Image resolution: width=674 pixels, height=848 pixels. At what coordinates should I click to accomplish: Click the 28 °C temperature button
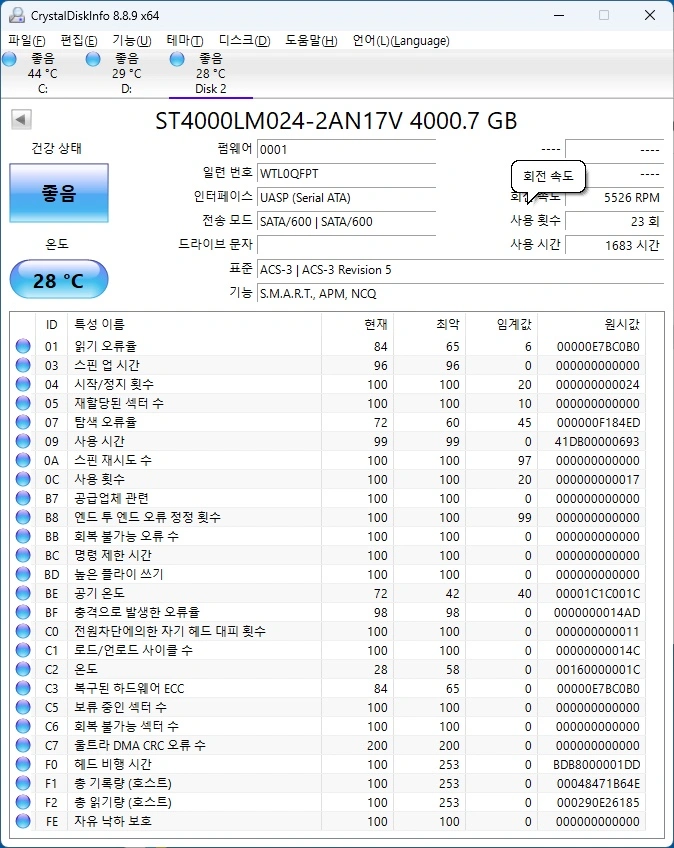tap(59, 280)
